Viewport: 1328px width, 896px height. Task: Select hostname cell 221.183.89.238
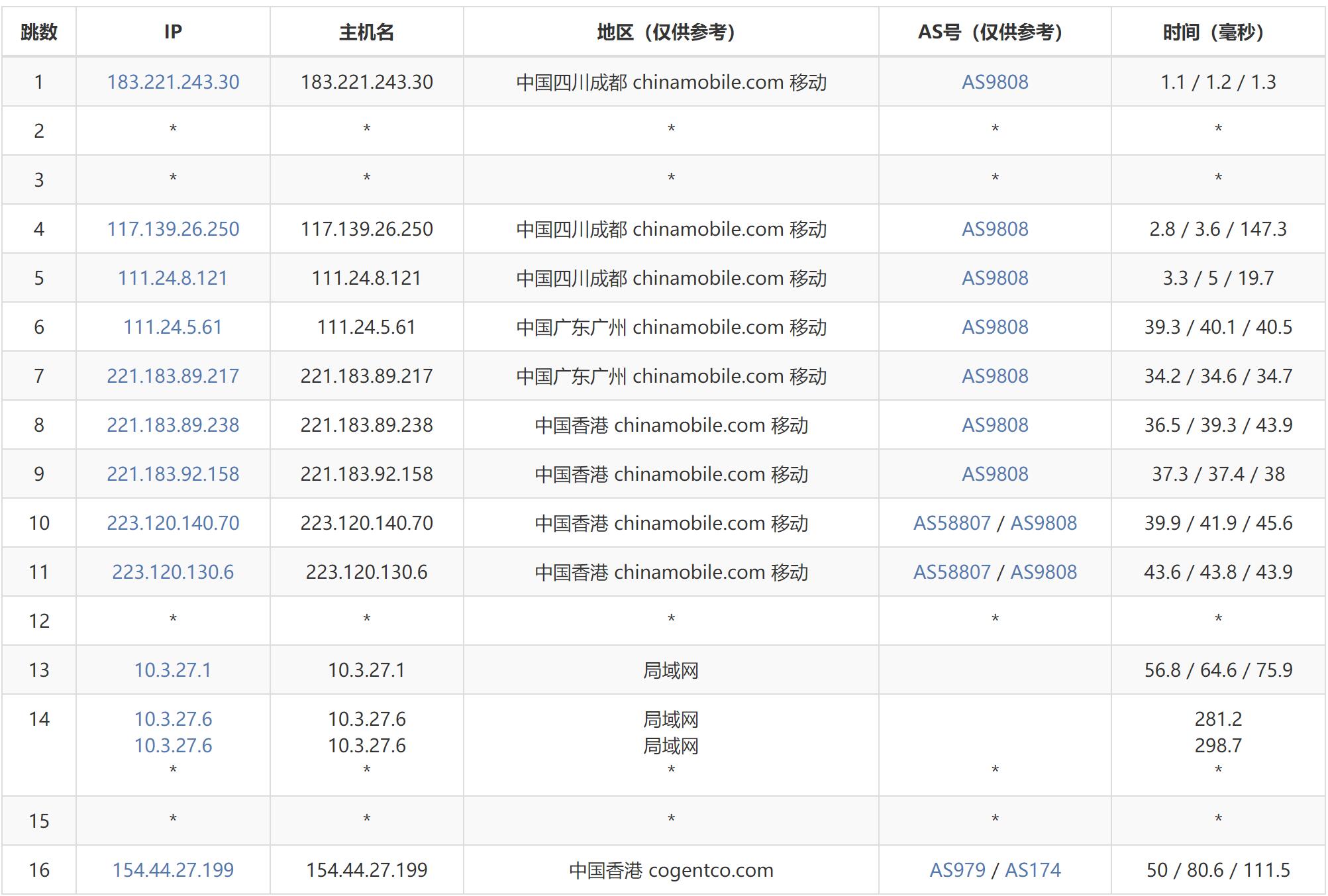click(x=366, y=425)
